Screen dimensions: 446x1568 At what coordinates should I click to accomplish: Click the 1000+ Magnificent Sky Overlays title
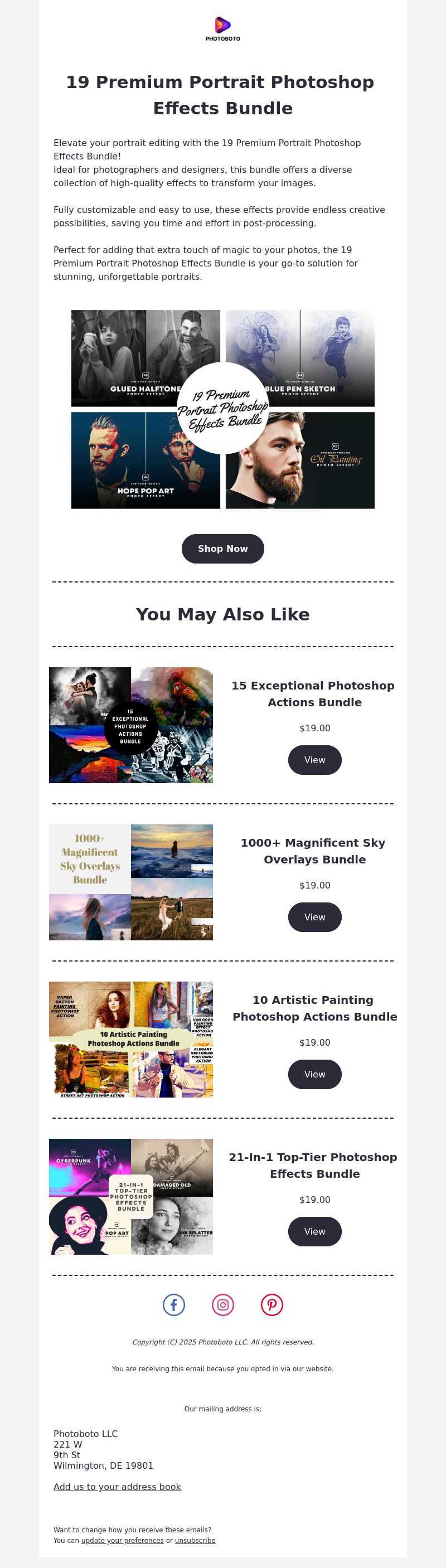pyautogui.click(x=313, y=851)
